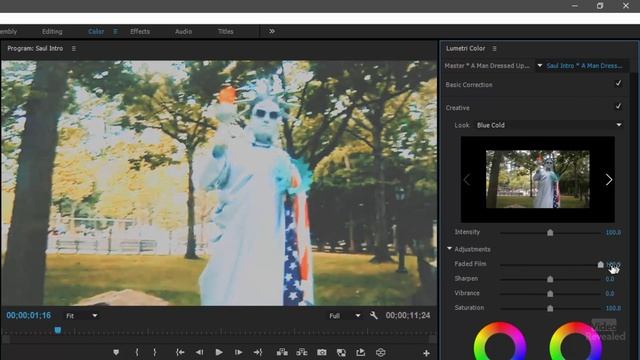This screenshot has height=360, width=640.
Task: Click the Intensity value 100.0
Action: pyautogui.click(x=613, y=232)
